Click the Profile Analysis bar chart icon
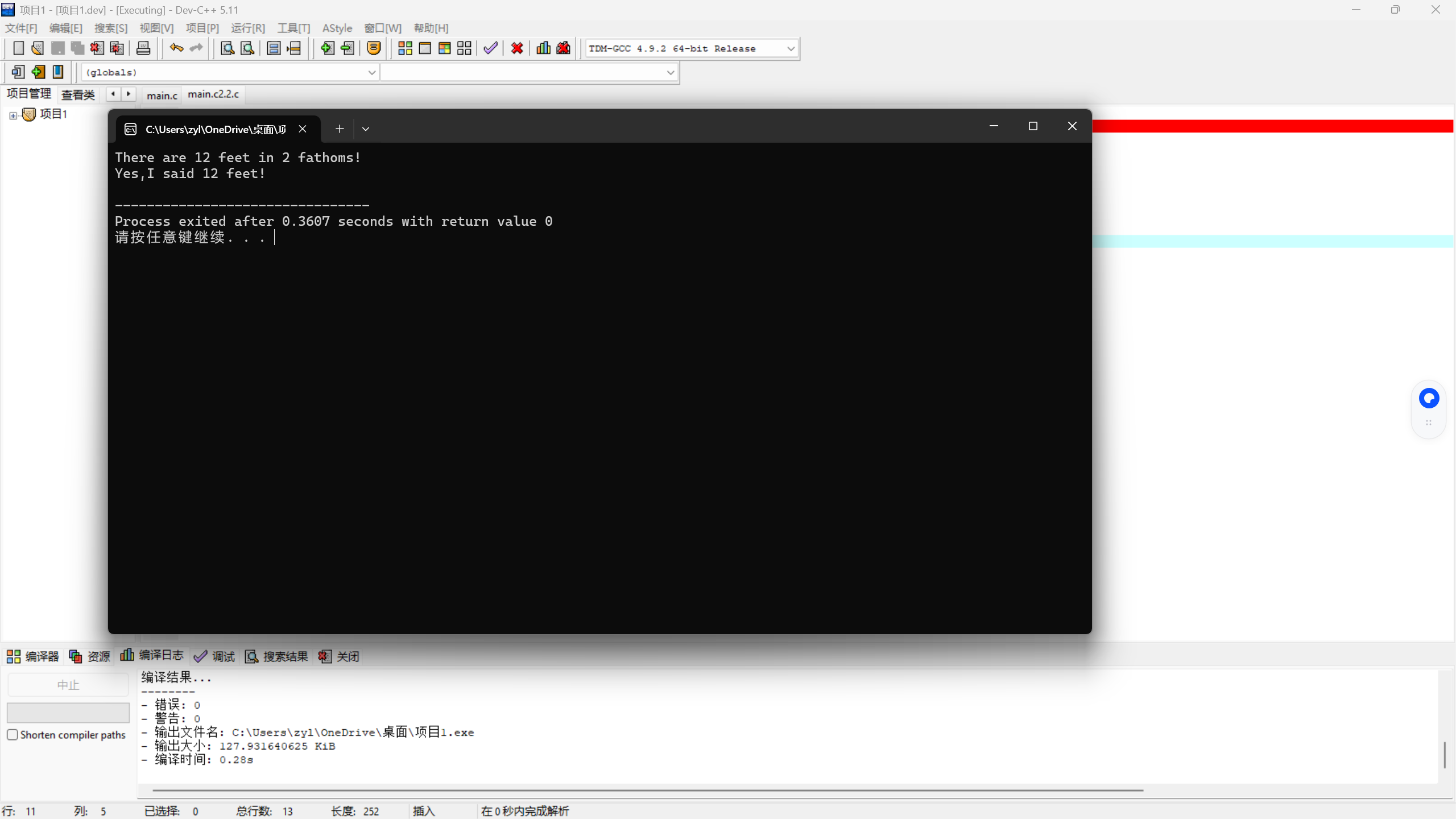The width and height of the screenshot is (1456, 819). pos(543,48)
